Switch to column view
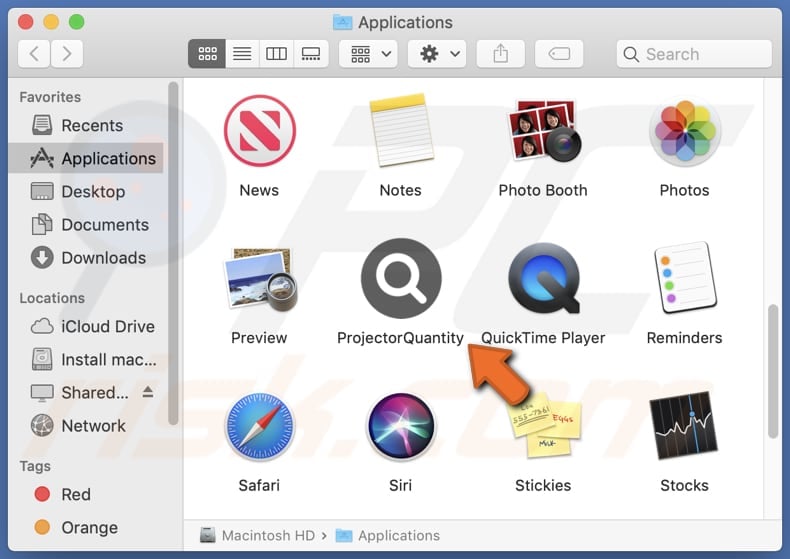This screenshot has width=790, height=559. pyautogui.click(x=276, y=53)
